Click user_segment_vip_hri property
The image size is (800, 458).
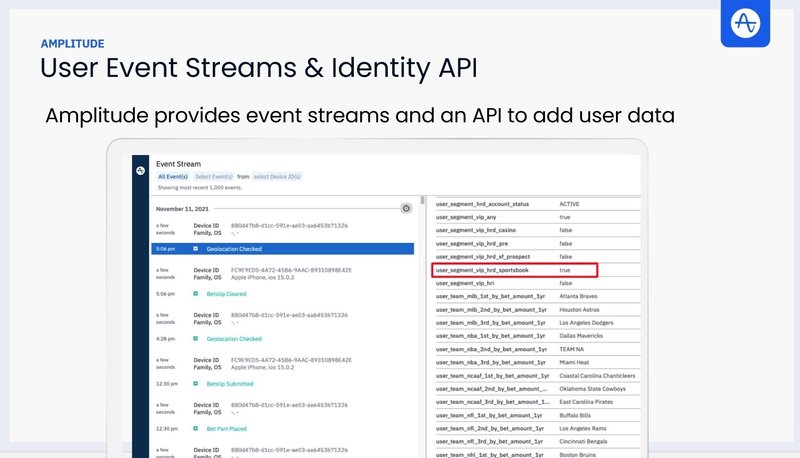click(x=465, y=283)
